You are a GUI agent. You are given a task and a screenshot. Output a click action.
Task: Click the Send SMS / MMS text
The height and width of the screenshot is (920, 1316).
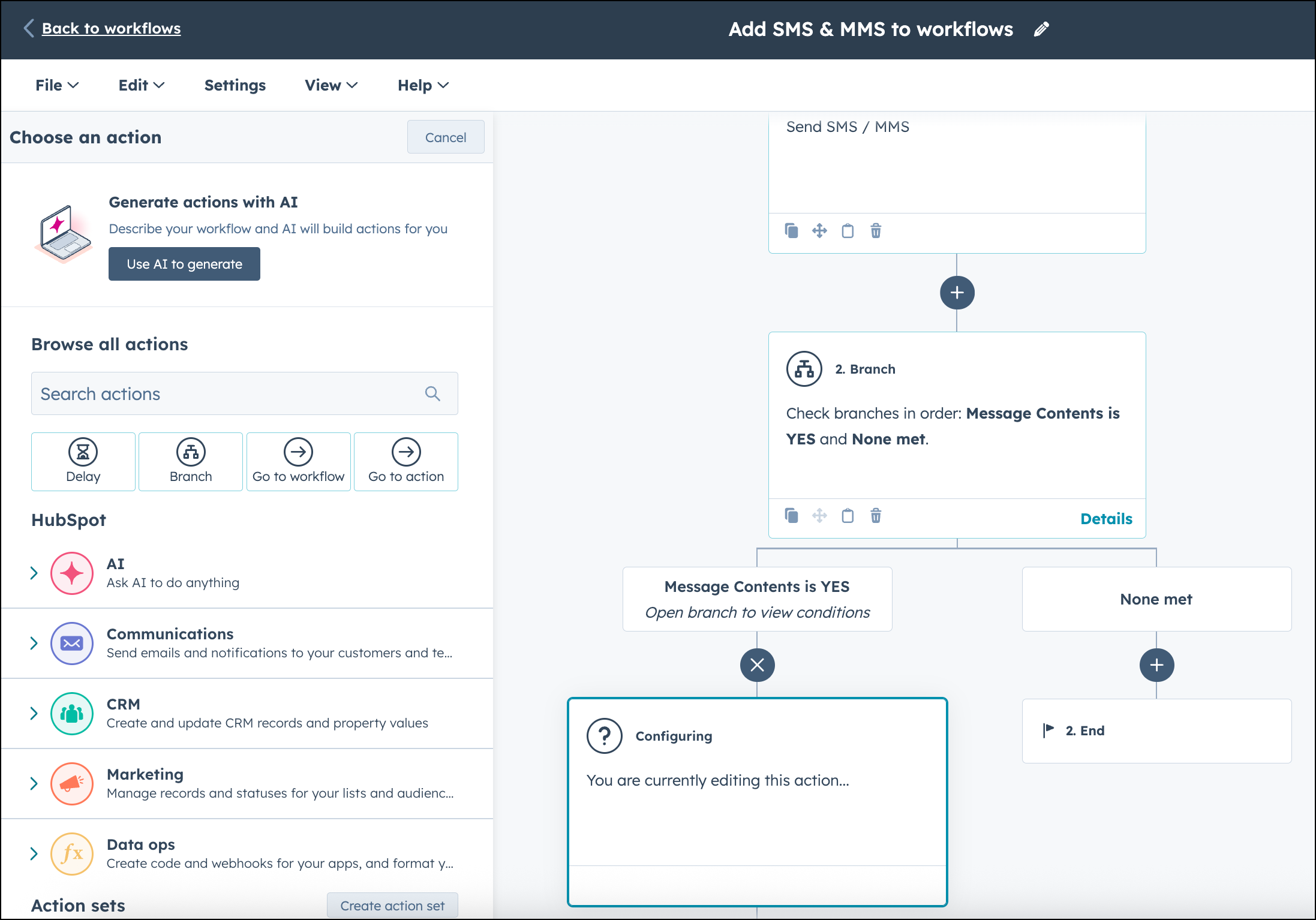pyautogui.click(x=848, y=127)
